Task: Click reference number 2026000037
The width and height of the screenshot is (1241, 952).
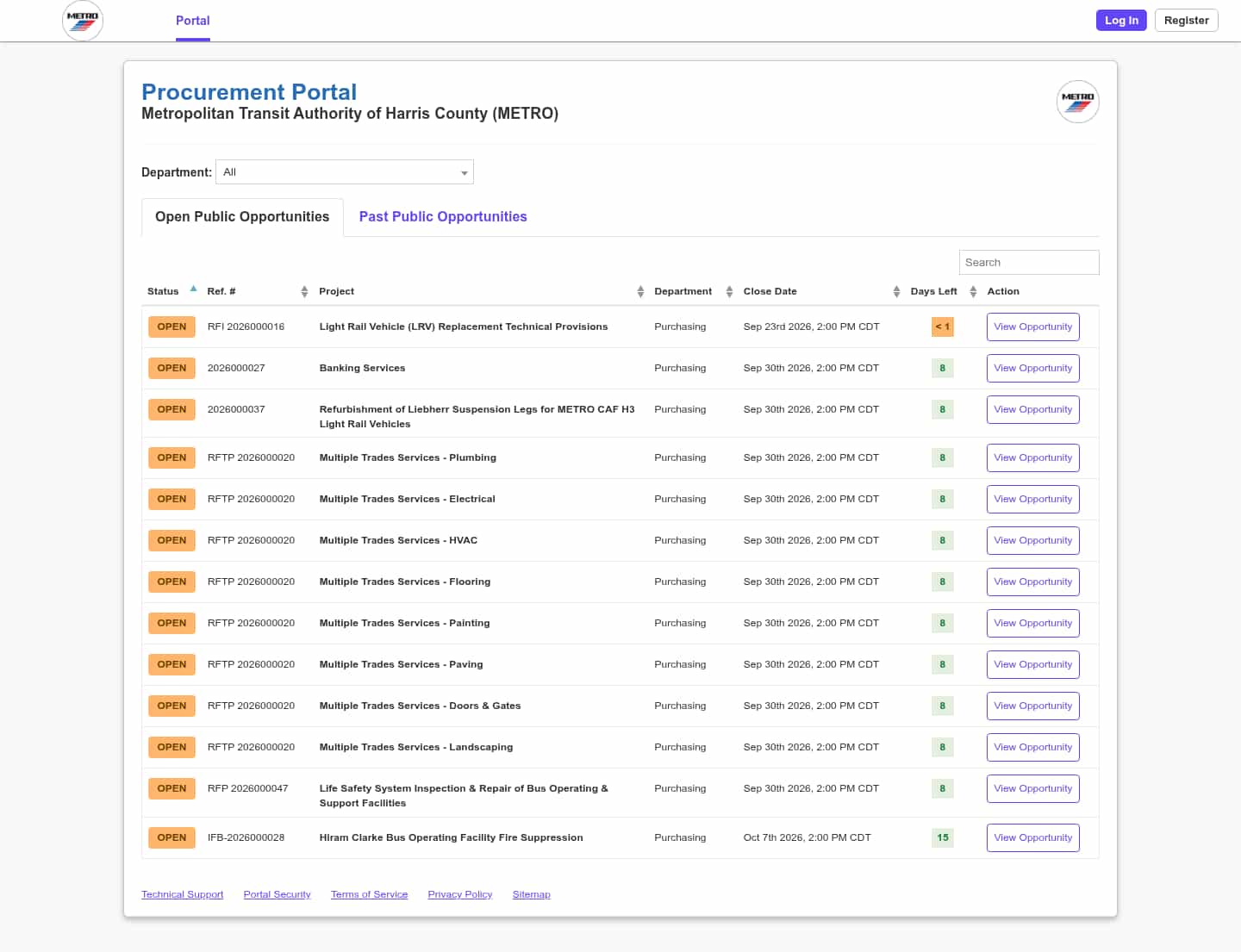Action: tap(236, 410)
